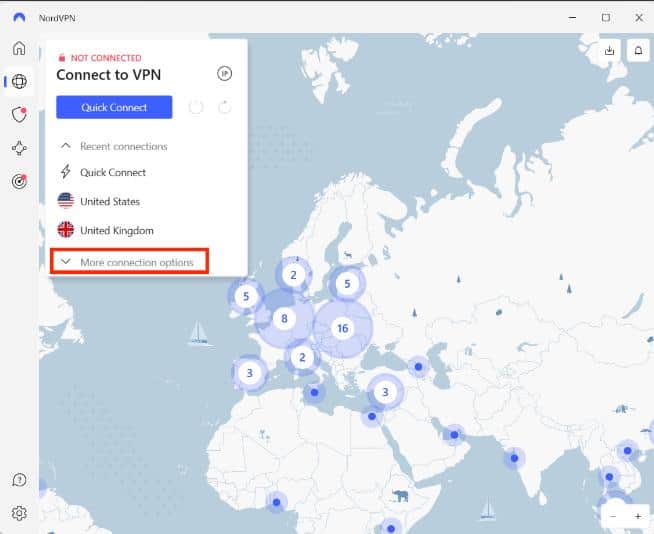Connect to United States recent entry
Image resolution: width=654 pixels, height=534 pixels.
click(110, 202)
